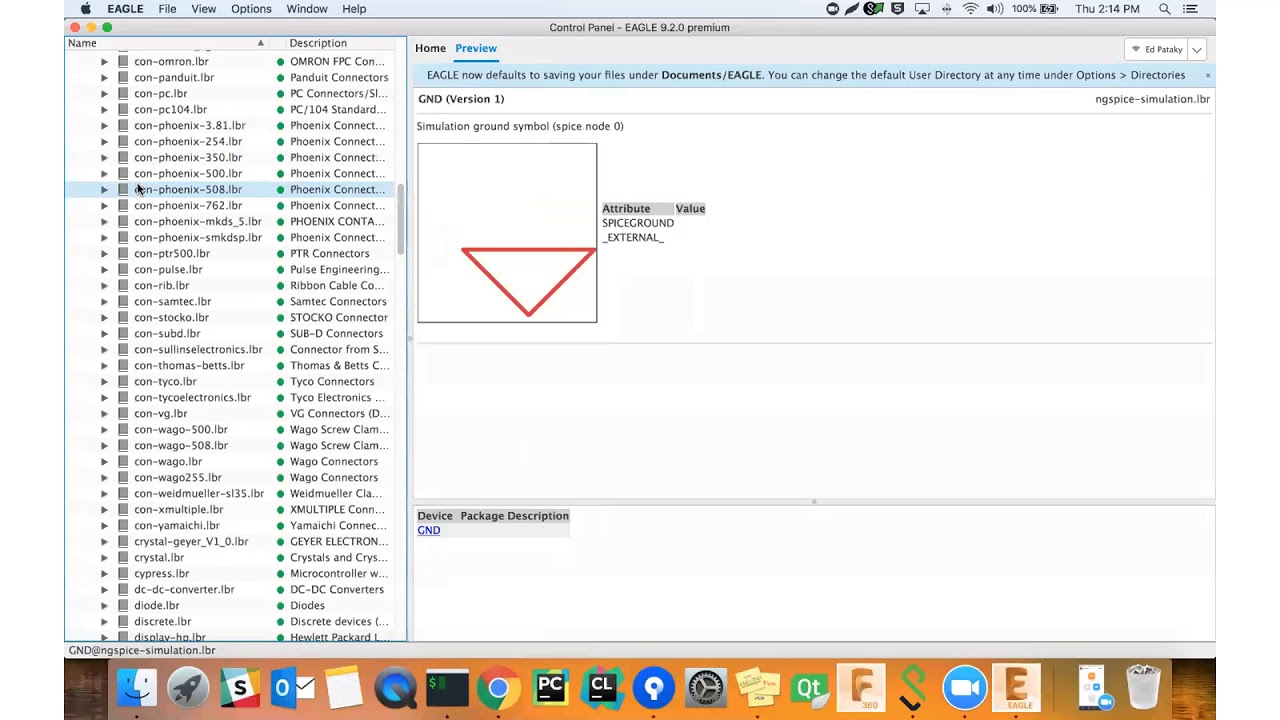Expand crystal-geyer_V1_0.lbr with its triangle
The image size is (1280, 720).
[104, 541]
